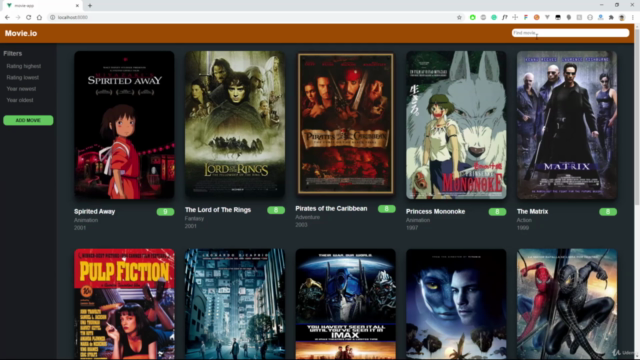View site information icon in address bar

pyautogui.click(x=52, y=17)
